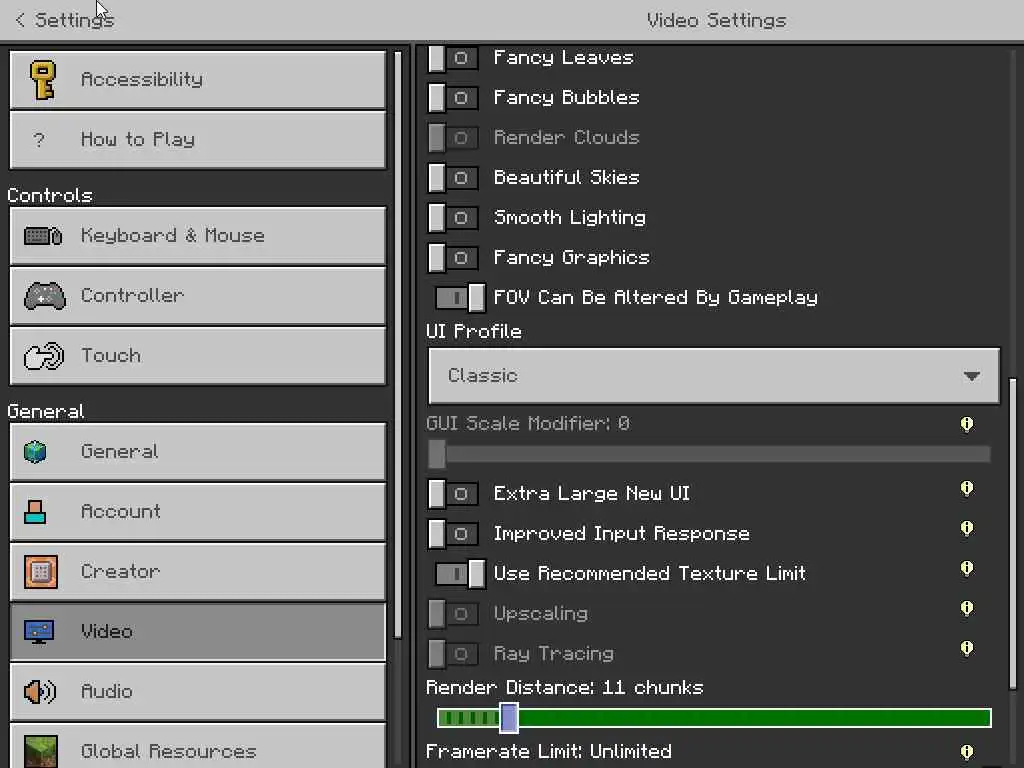
Task: Click the hand Touch icon
Action: click(x=44, y=356)
